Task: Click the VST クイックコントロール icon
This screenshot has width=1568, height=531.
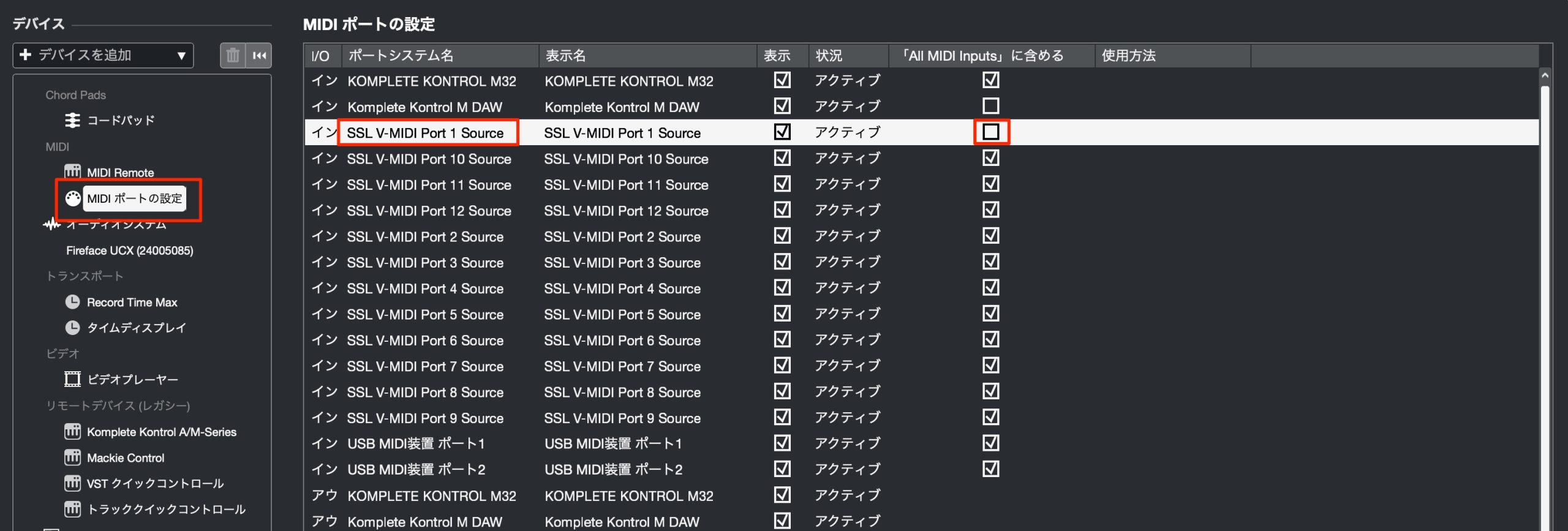Action: tap(72, 483)
